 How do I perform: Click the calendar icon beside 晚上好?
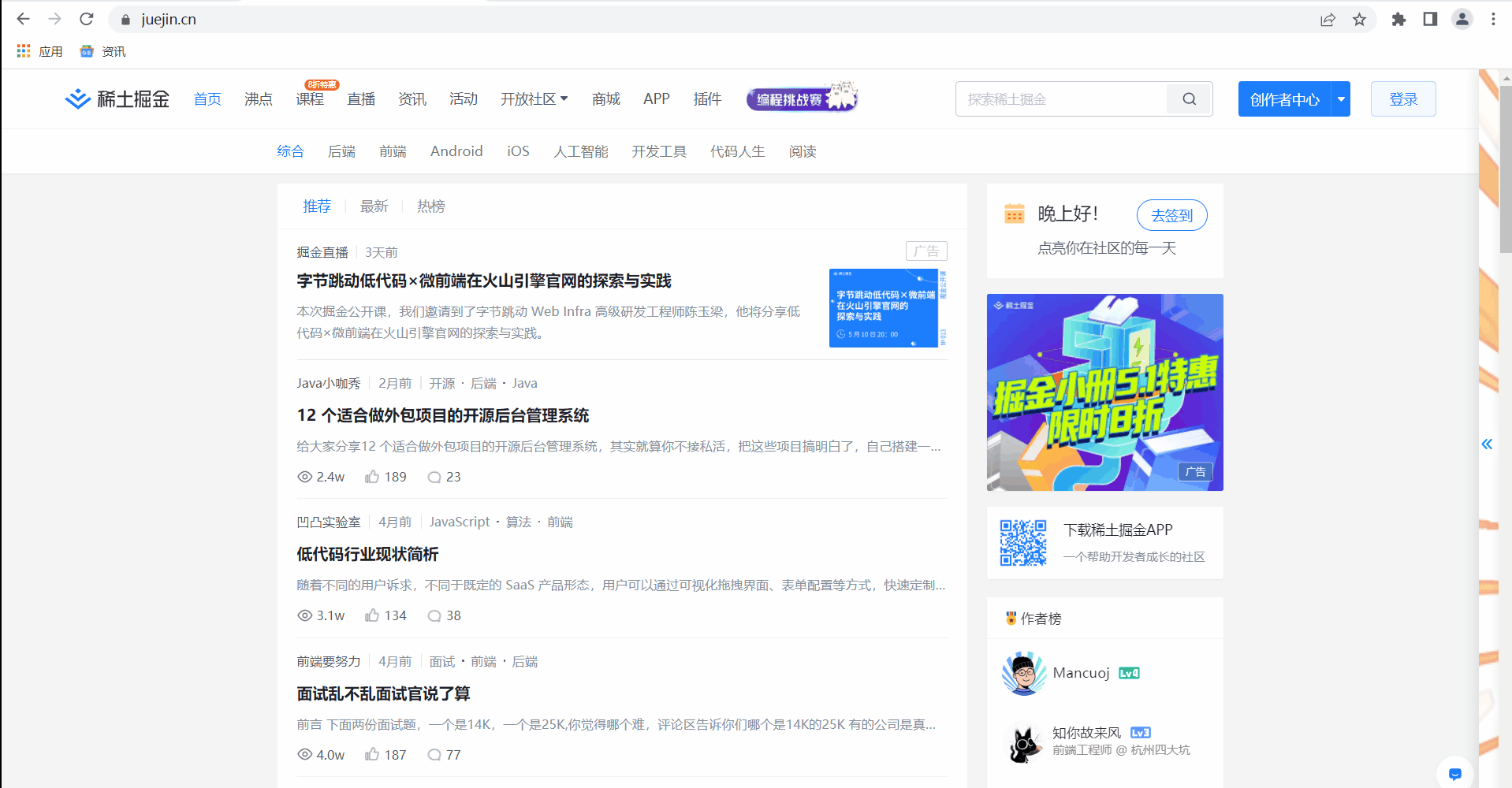[x=1015, y=214]
